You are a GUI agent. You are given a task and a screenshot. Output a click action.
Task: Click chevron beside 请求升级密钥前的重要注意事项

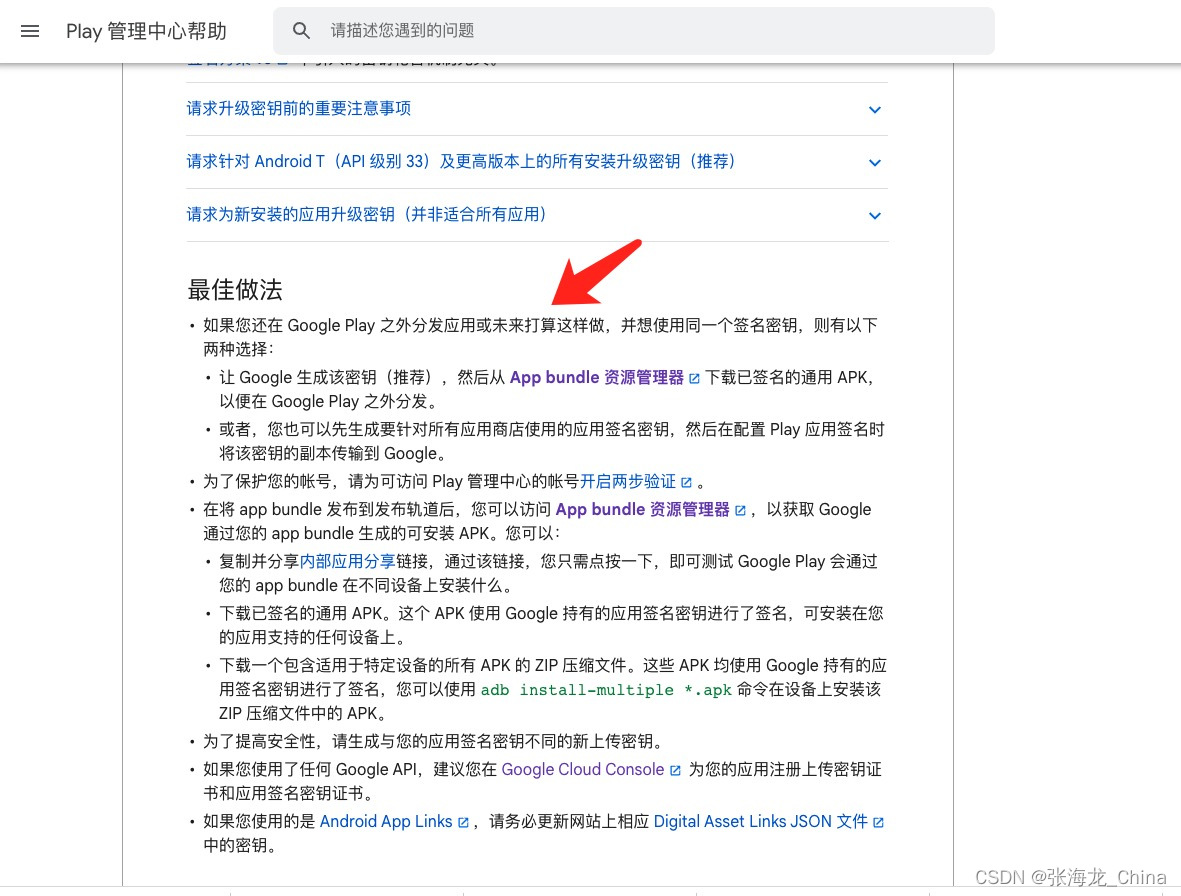click(874, 110)
